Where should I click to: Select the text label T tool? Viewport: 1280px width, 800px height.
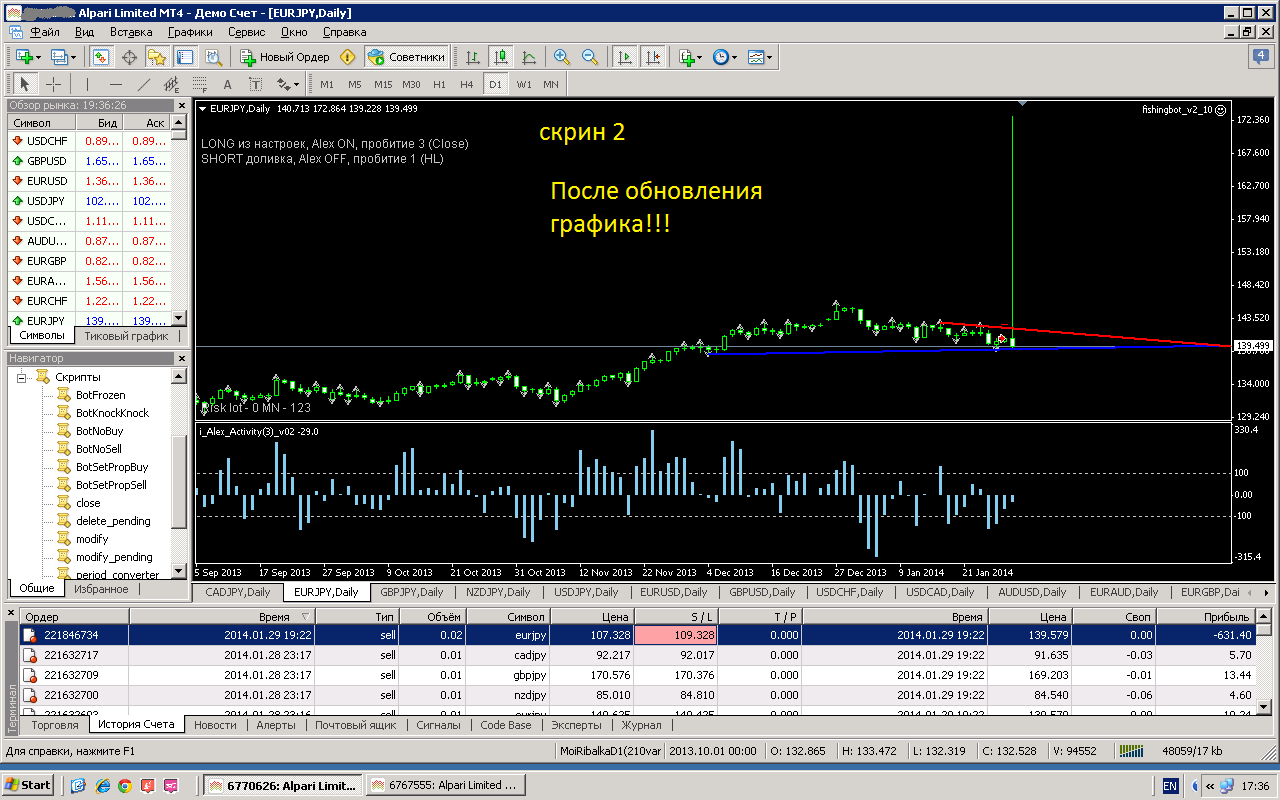click(255, 84)
